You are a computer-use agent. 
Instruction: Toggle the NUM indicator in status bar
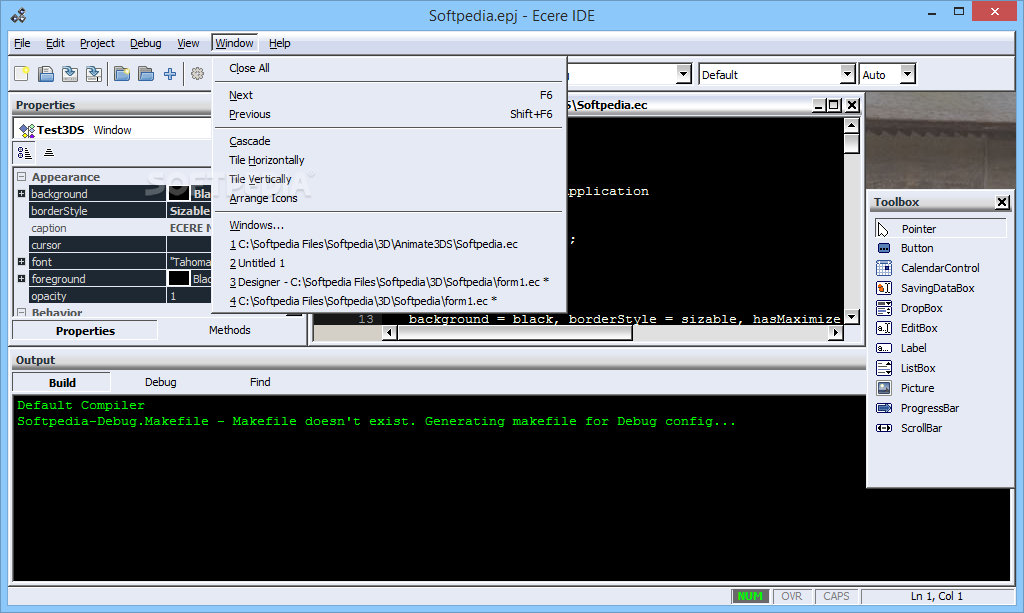(750, 596)
